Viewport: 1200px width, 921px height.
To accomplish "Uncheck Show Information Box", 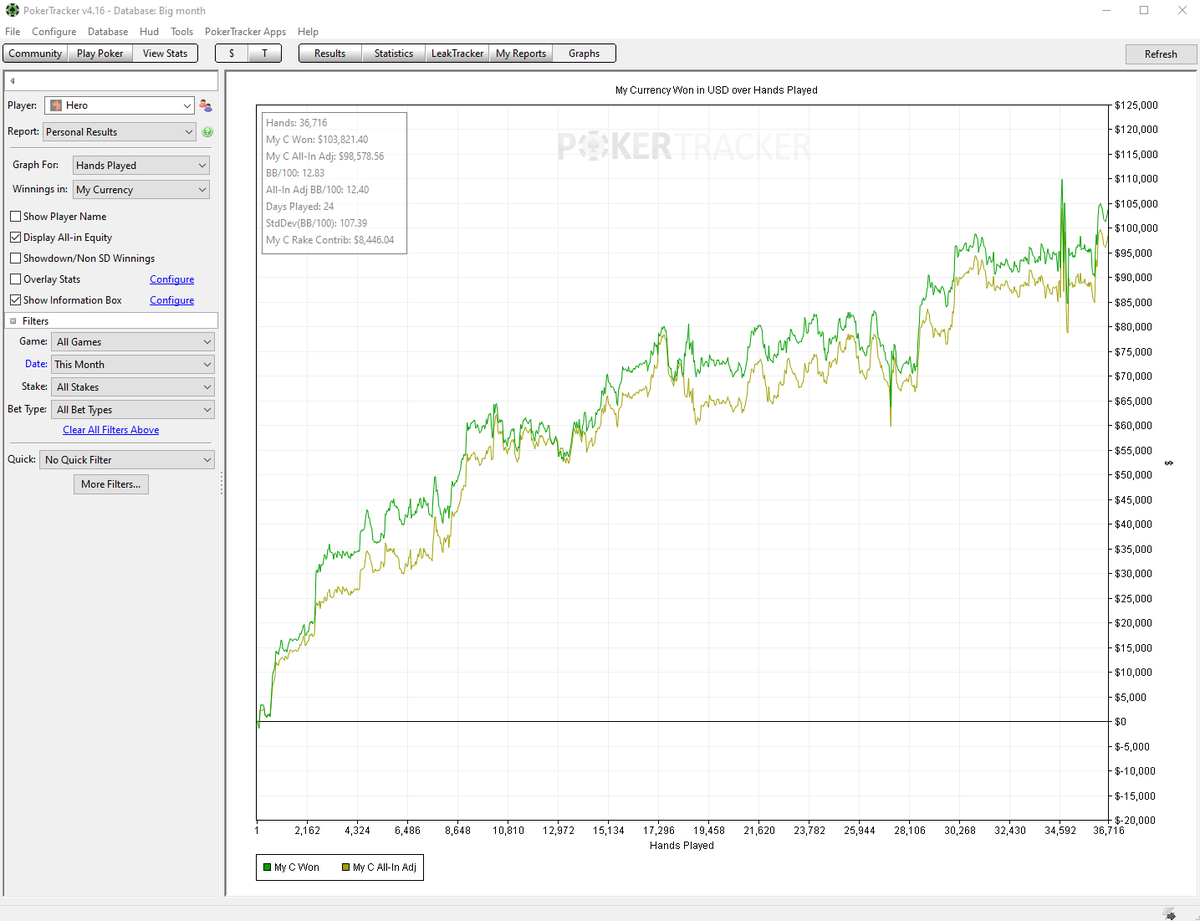I will 15,300.
